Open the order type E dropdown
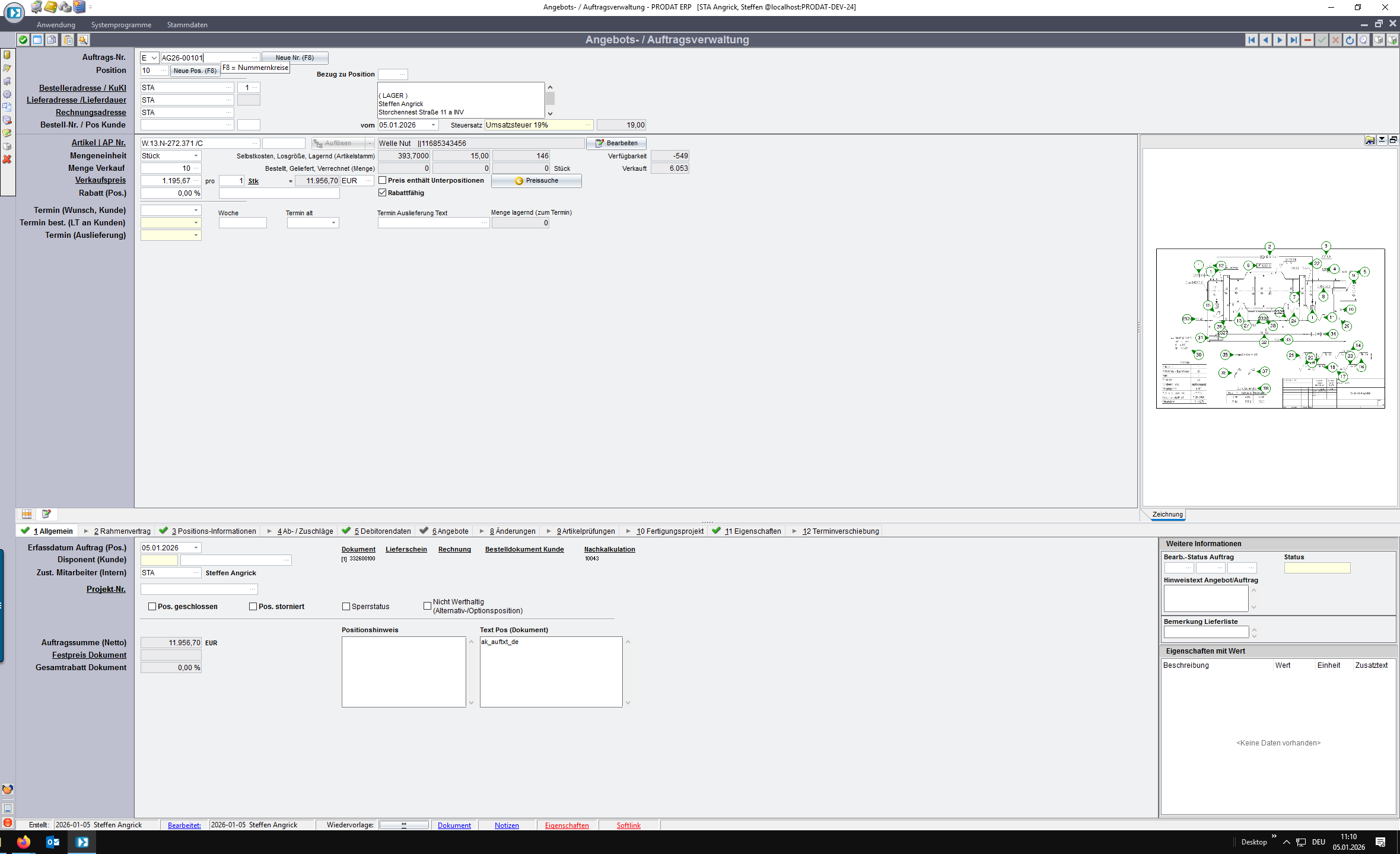1400x854 pixels. pyautogui.click(x=154, y=58)
